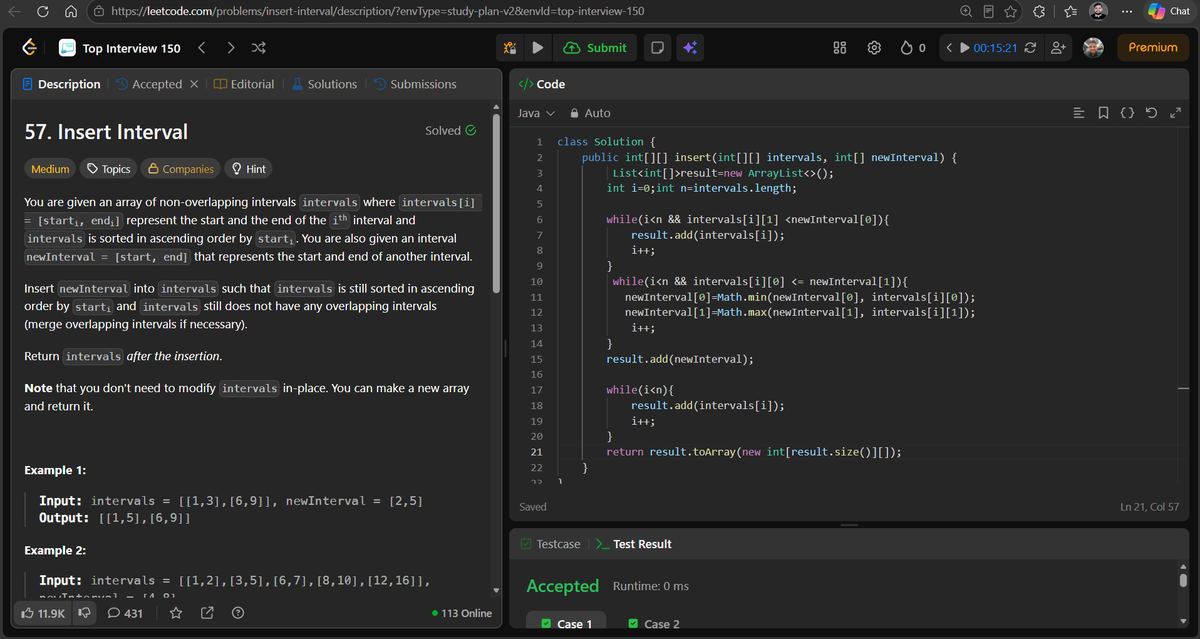Viewport: 1200px width, 639px height.
Task: Open the layout grid icon
Action: coord(841,47)
